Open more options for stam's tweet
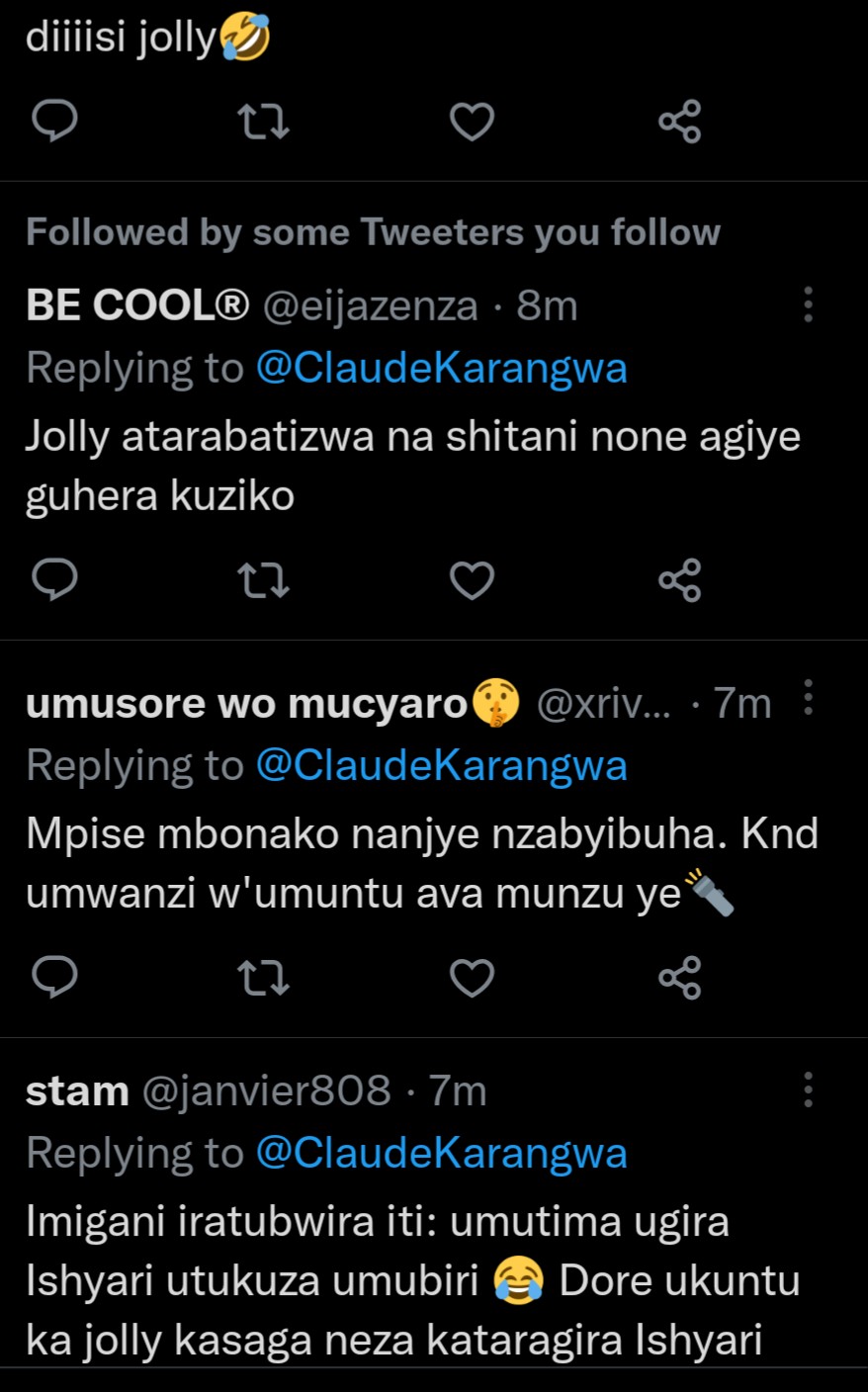 (x=808, y=1089)
